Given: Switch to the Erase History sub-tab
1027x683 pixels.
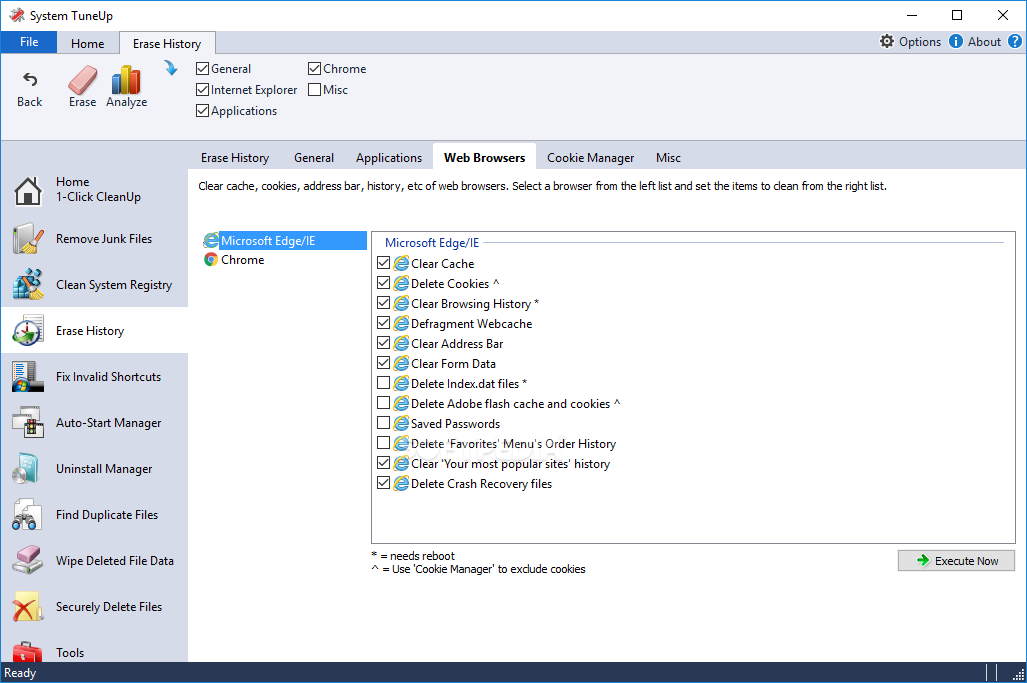Looking at the screenshot, I should pyautogui.click(x=235, y=158).
